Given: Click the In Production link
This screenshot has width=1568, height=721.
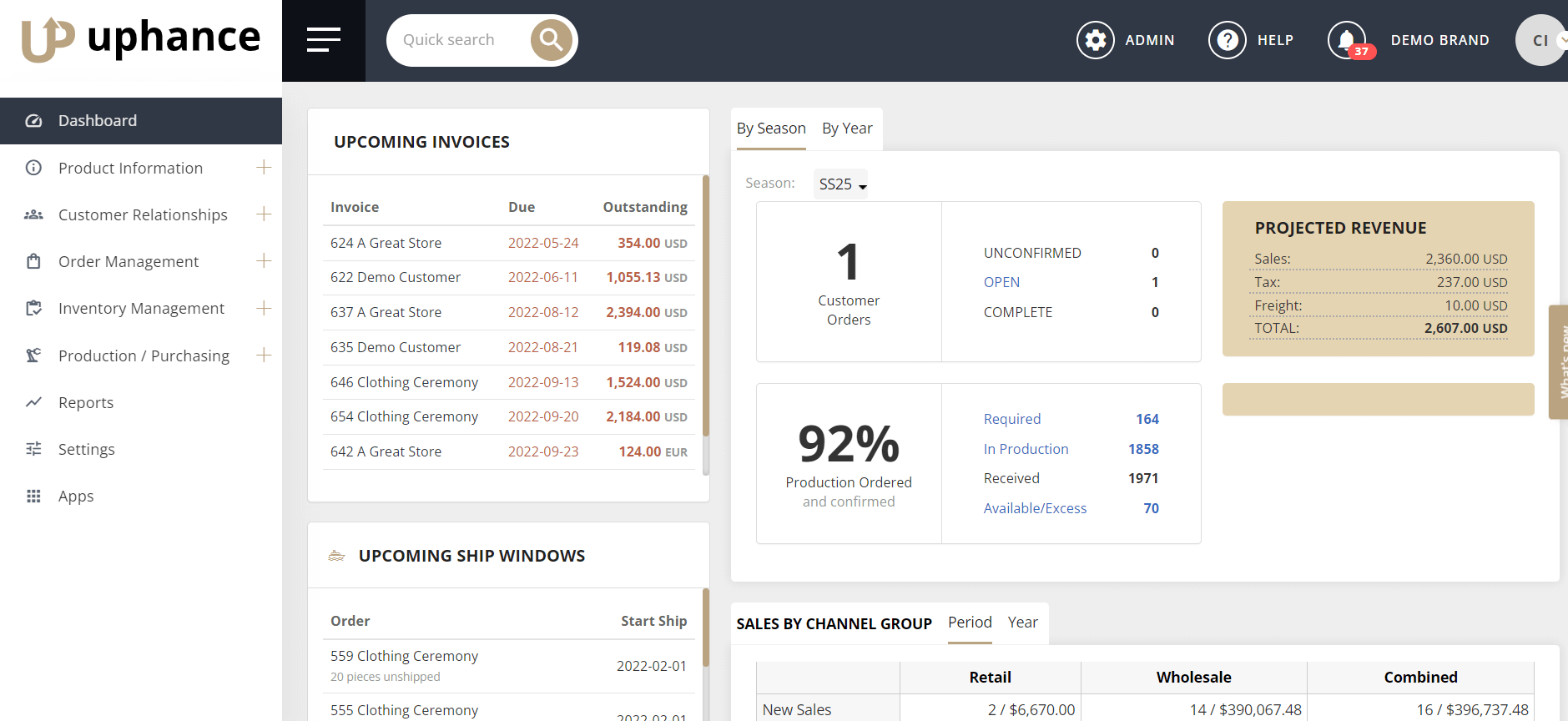Looking at the screenshot, I should click(x=1026, y=449).
